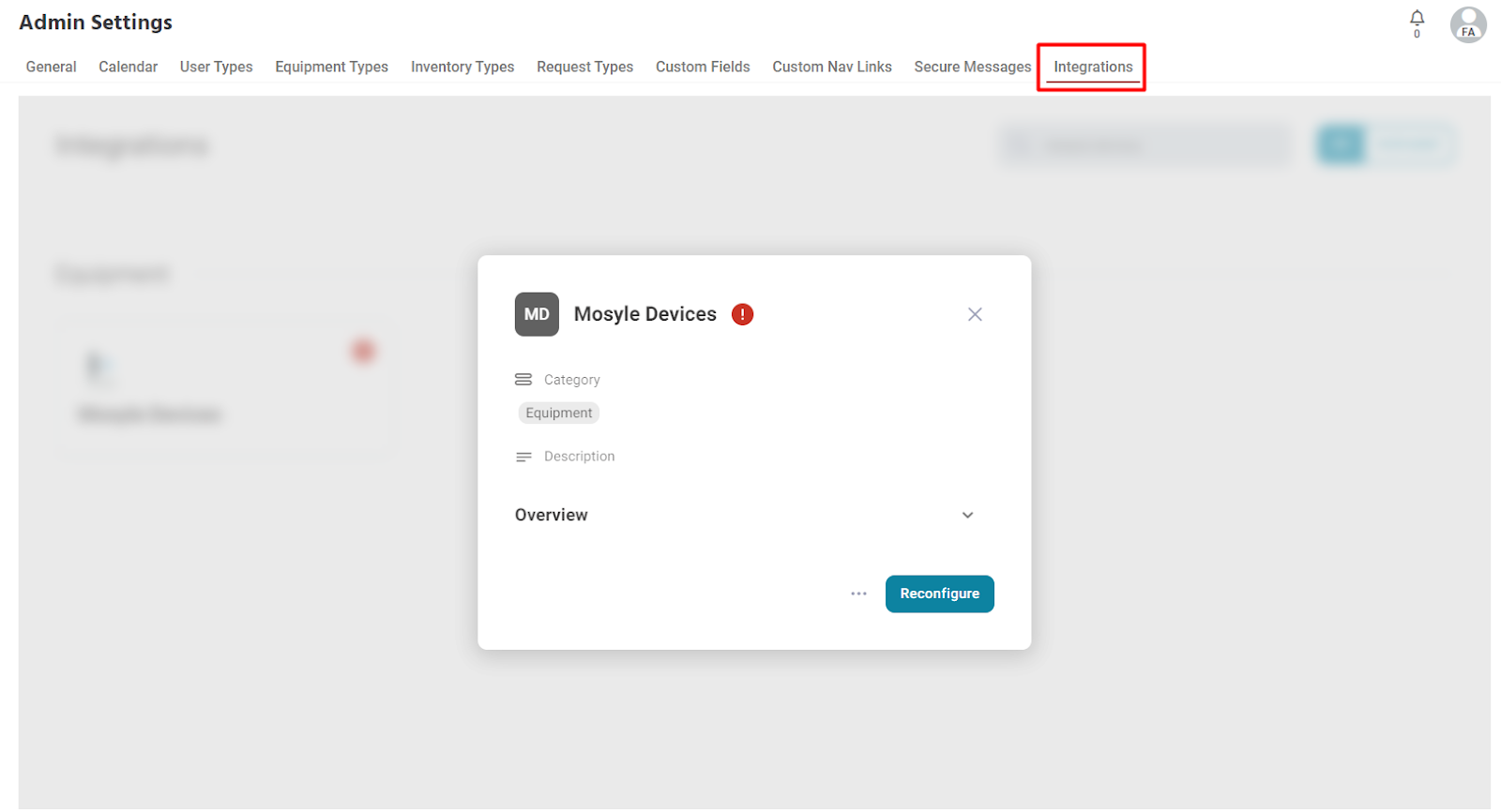Select the Equipment category chip
The width and height of the screenshot is (1501, 812).
pyautogui.click(x=558, y=413)
